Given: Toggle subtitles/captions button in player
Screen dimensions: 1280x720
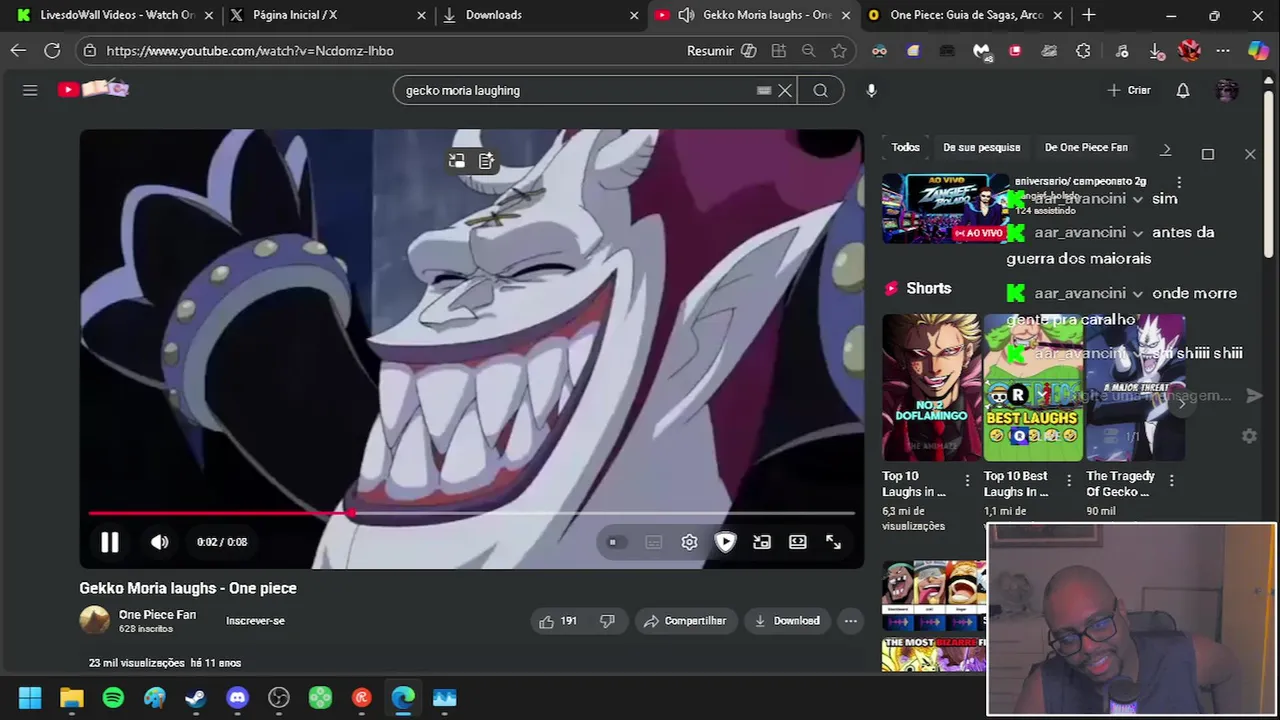Looking at the screenshot, I should pyautogui.click(x=653, y=542).
